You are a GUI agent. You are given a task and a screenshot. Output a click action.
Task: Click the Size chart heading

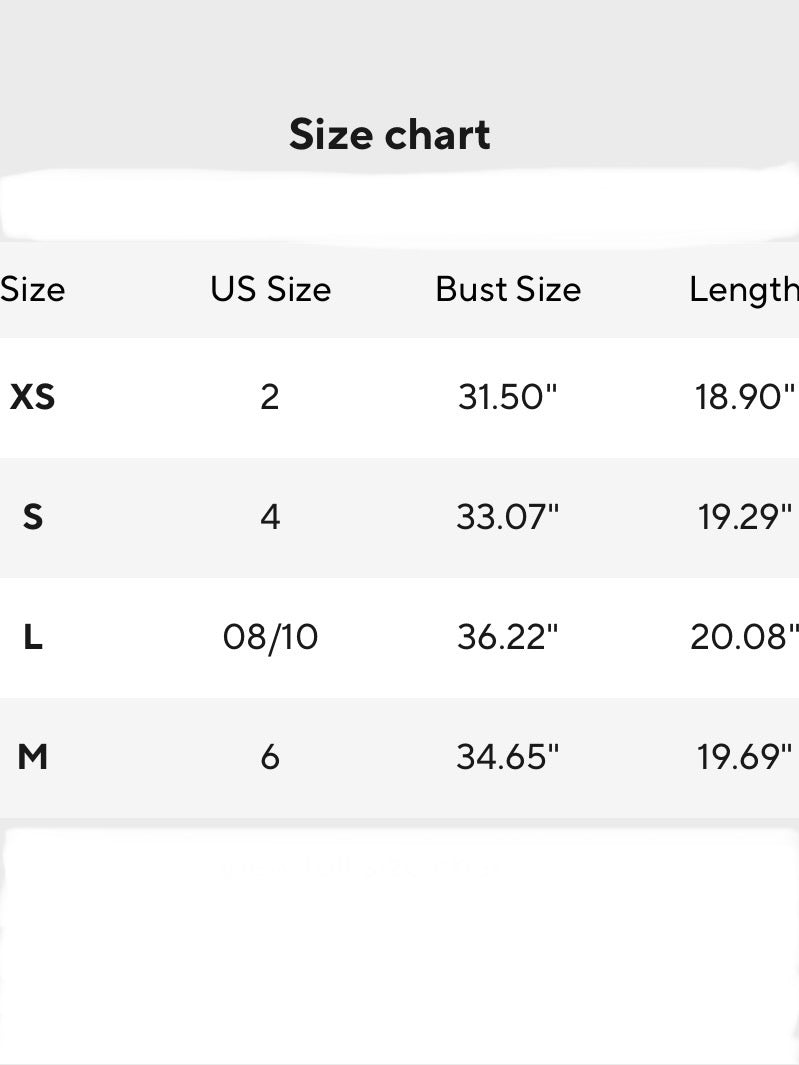[x=389, y=134]
